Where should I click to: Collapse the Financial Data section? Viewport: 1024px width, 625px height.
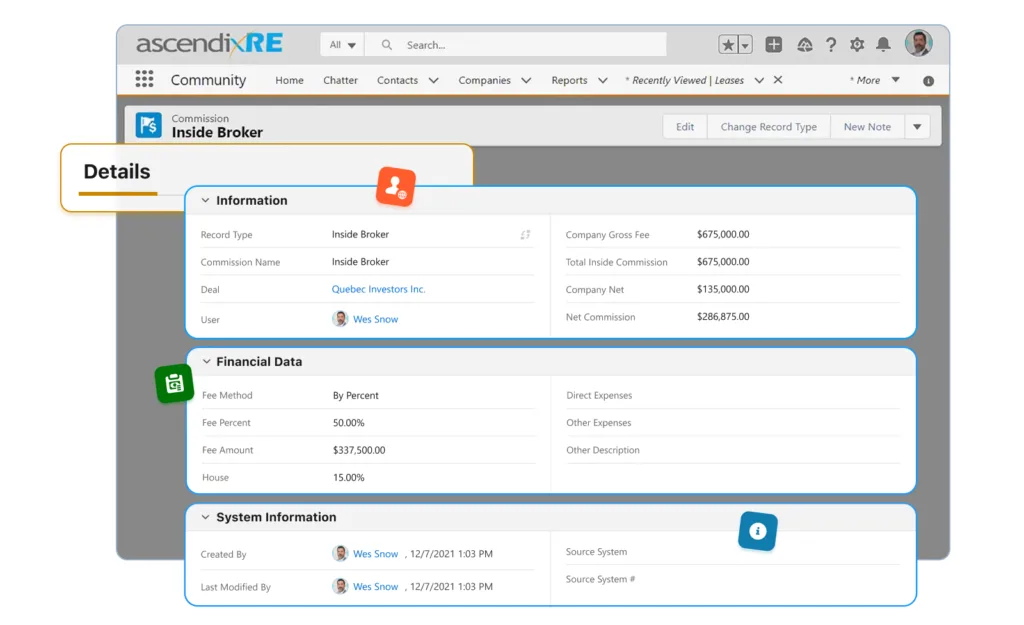(206, 362)
